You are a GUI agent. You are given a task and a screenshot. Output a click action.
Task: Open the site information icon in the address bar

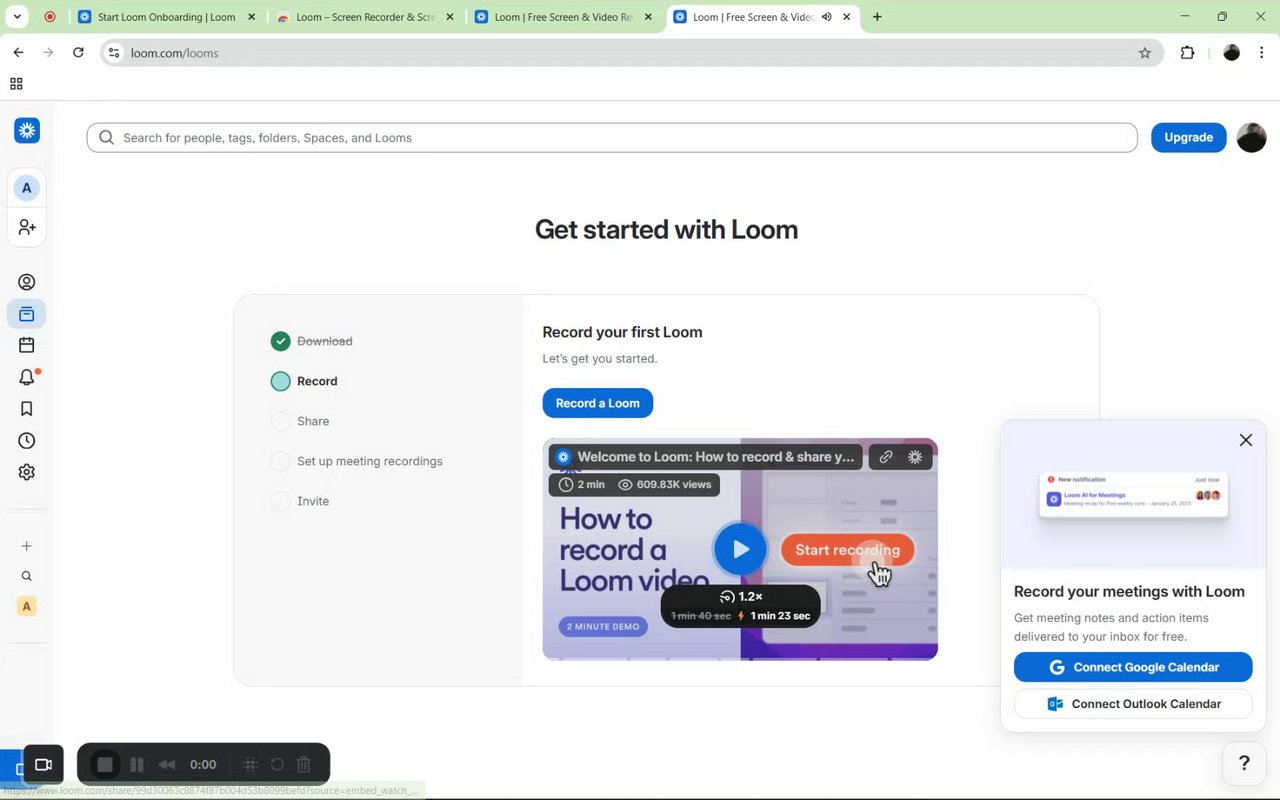tap(114, 53)
